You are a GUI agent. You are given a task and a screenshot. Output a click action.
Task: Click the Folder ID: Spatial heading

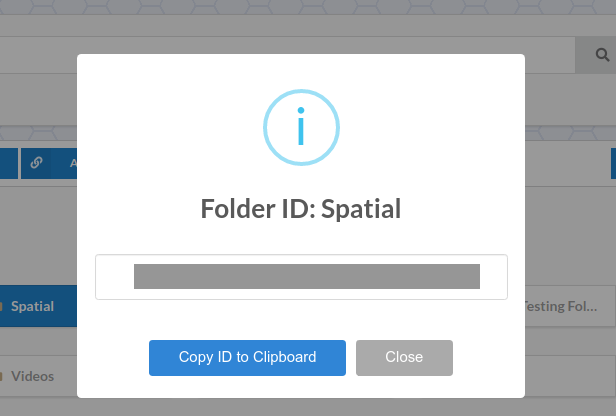301,209
